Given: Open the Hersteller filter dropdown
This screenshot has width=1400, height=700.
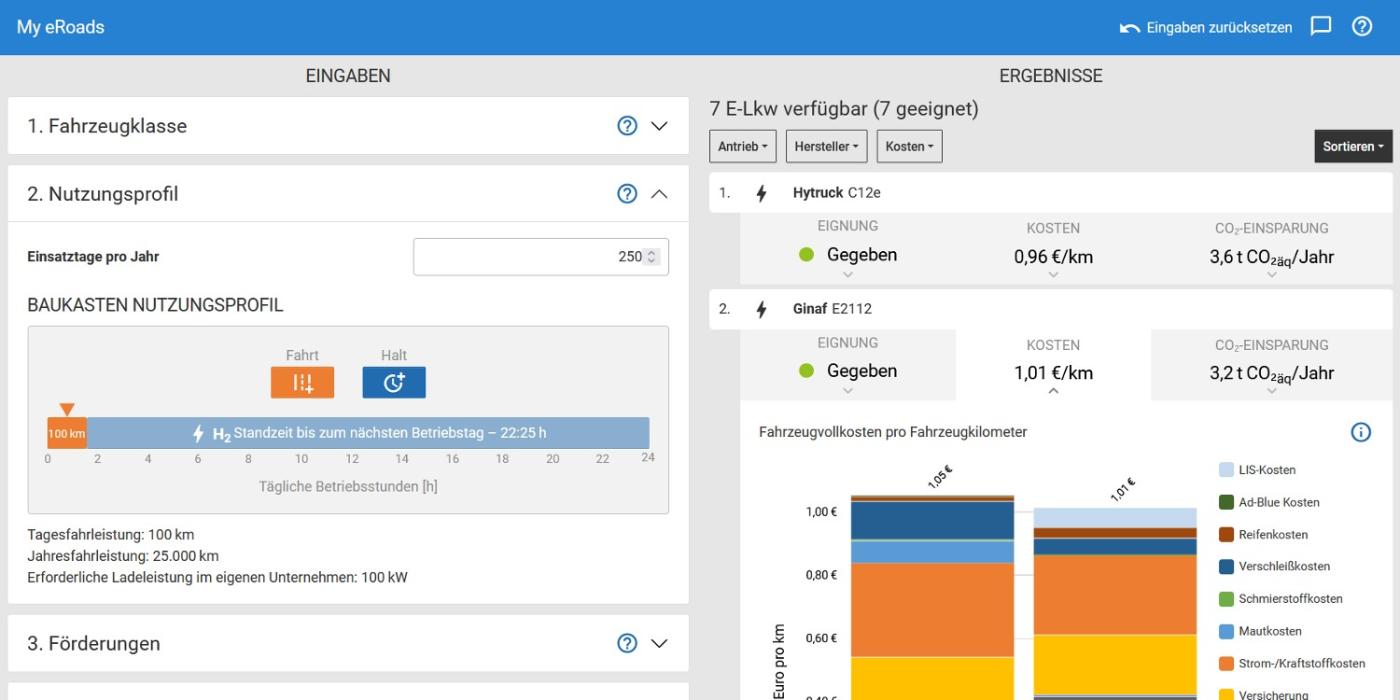Looking at the screenshot, I should 826,146.
